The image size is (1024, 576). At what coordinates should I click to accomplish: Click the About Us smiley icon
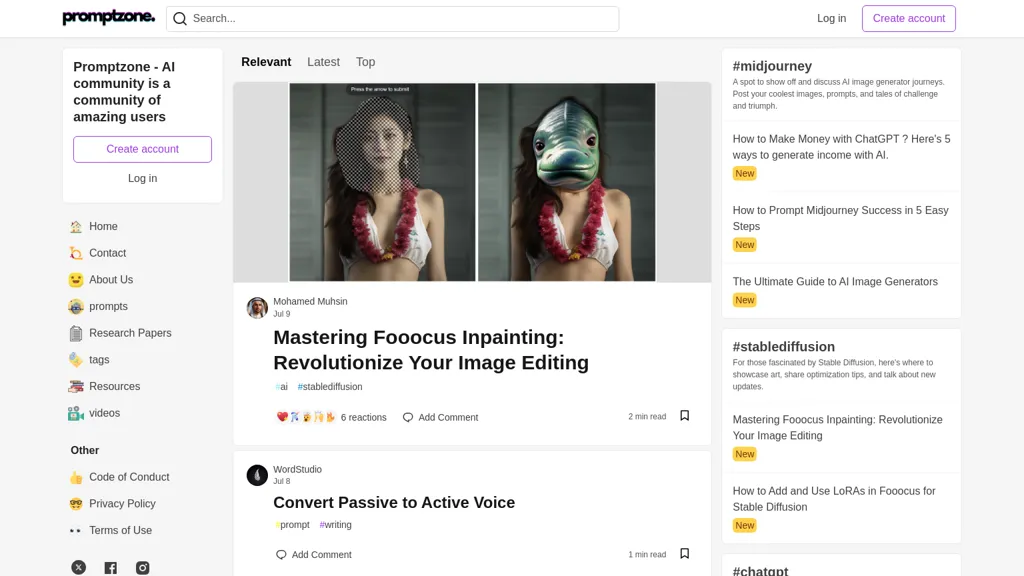pos(76,280)
